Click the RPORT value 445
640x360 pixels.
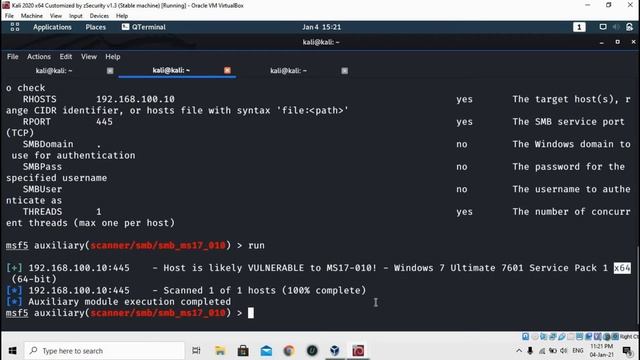tap(104, 122)
